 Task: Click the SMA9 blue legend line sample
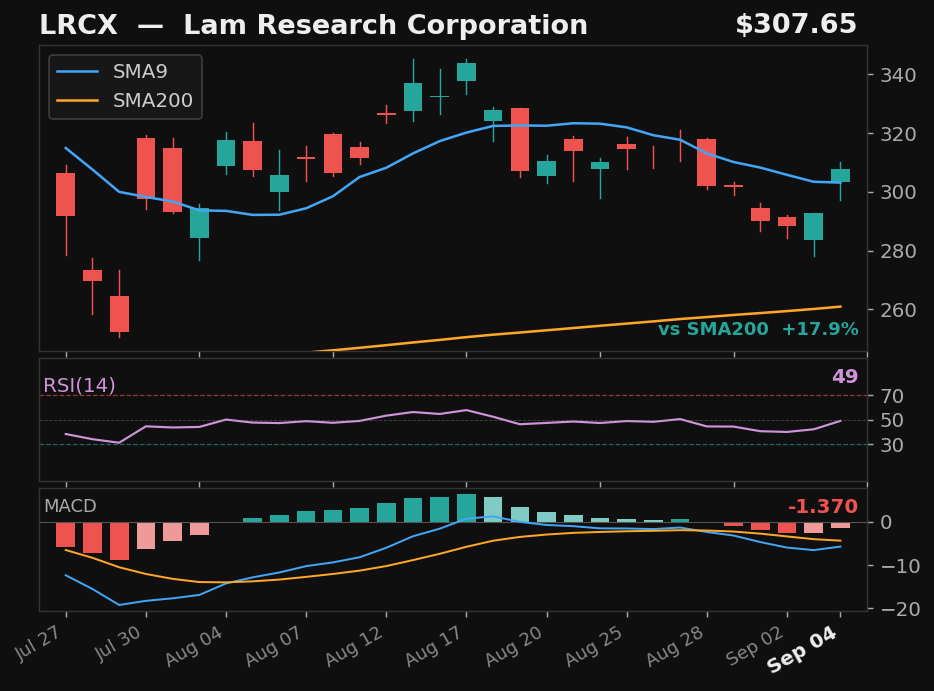(77, 71)
